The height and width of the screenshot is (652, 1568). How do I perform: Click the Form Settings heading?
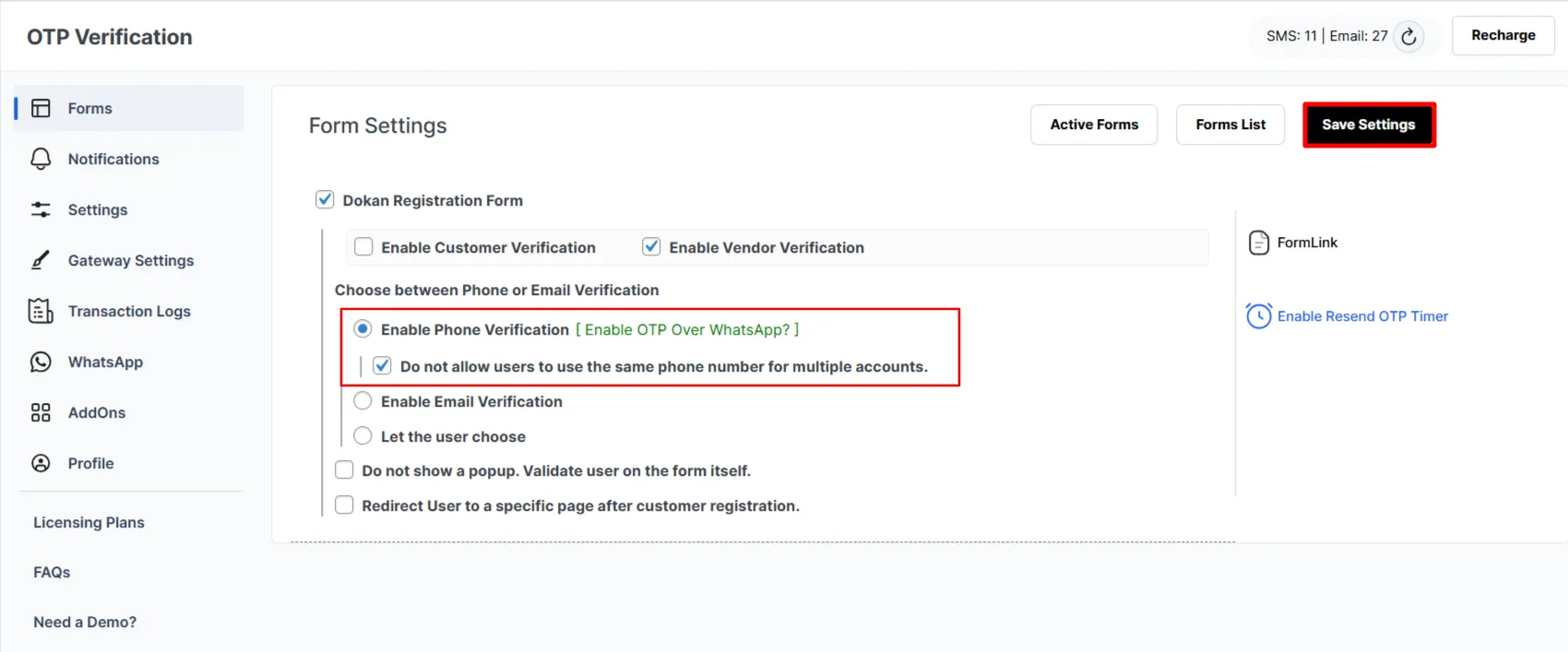378,125
